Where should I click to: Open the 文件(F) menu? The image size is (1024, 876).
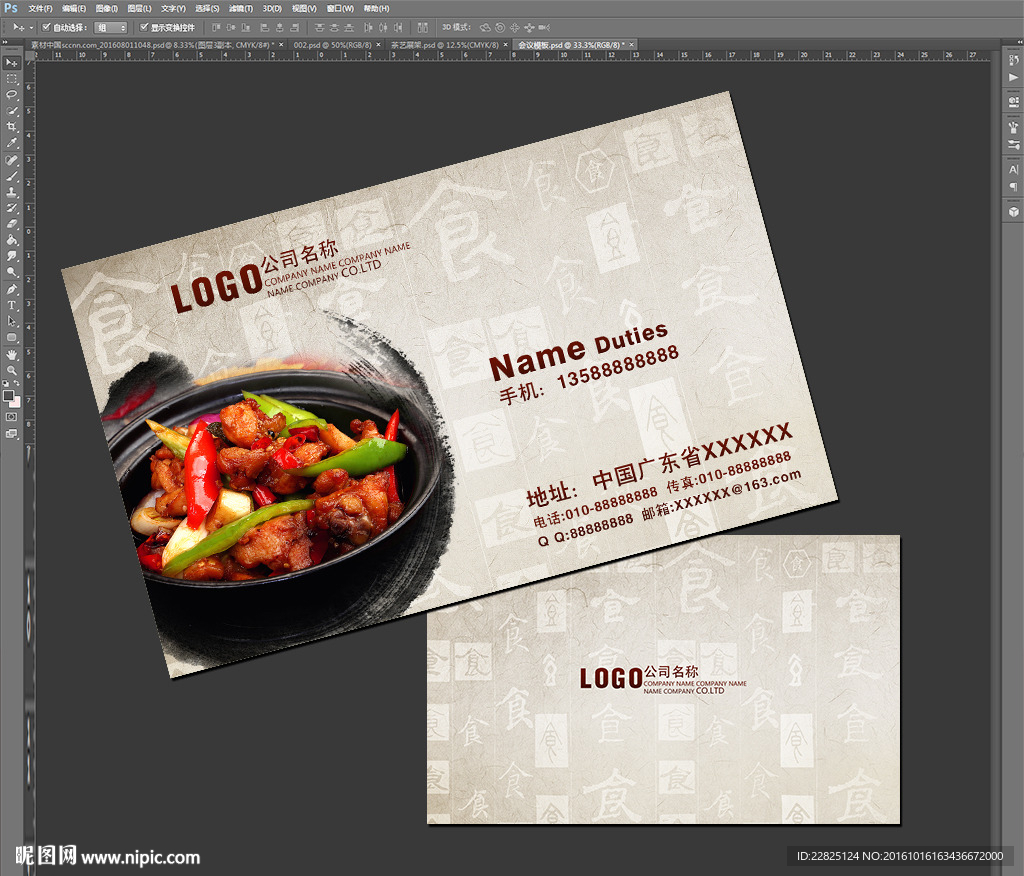40,8
